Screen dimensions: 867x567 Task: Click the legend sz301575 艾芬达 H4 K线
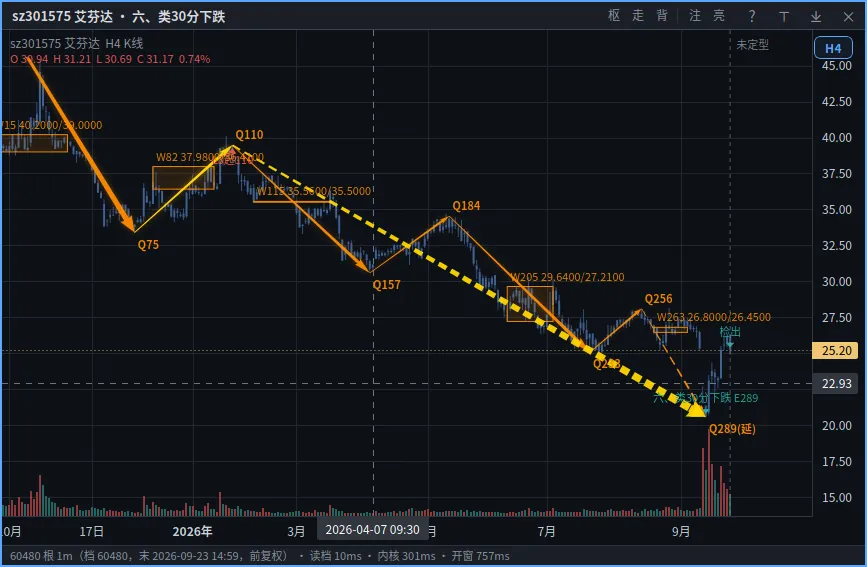click(76, 43)
